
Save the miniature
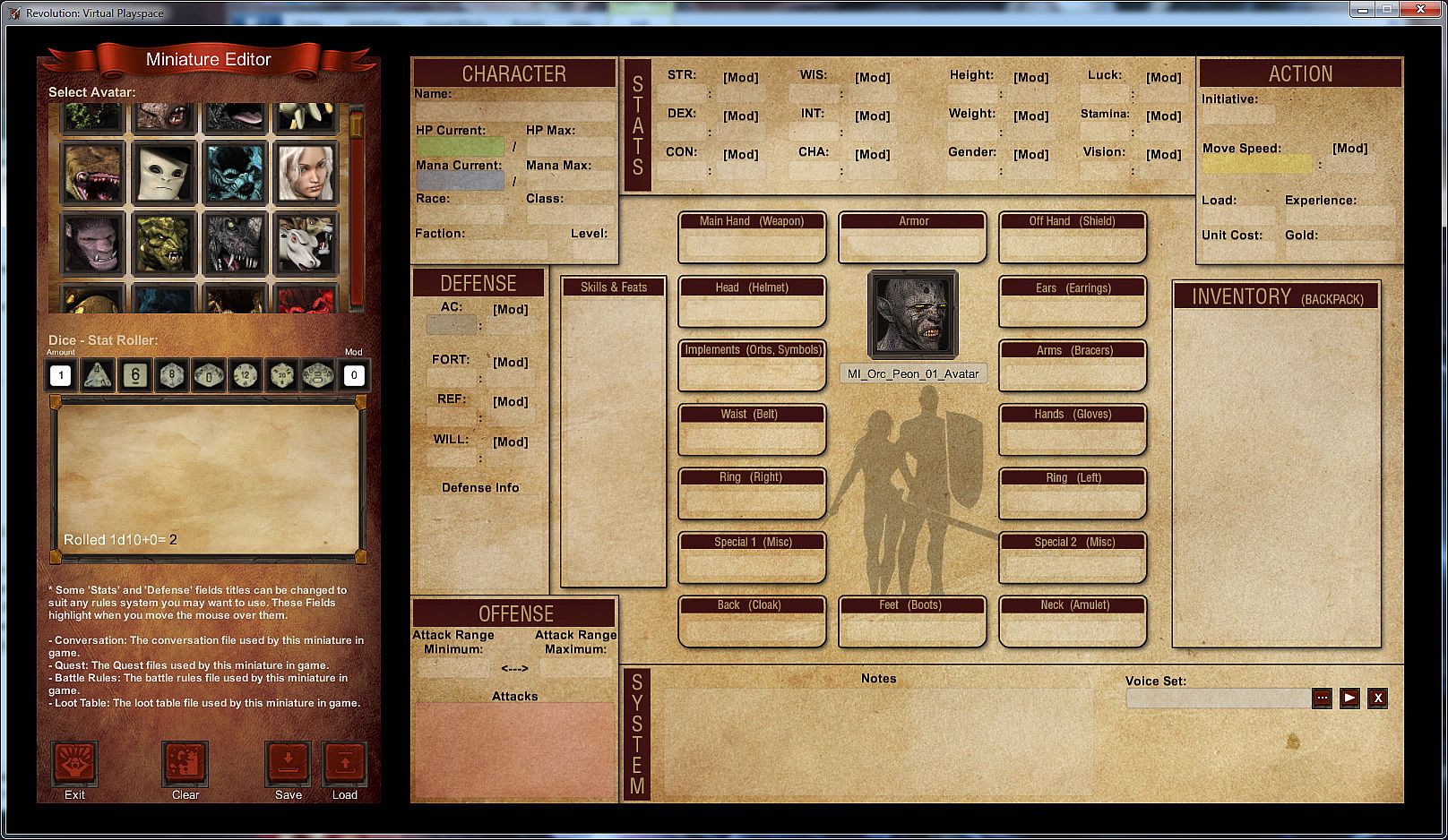[x=288, y=764]
